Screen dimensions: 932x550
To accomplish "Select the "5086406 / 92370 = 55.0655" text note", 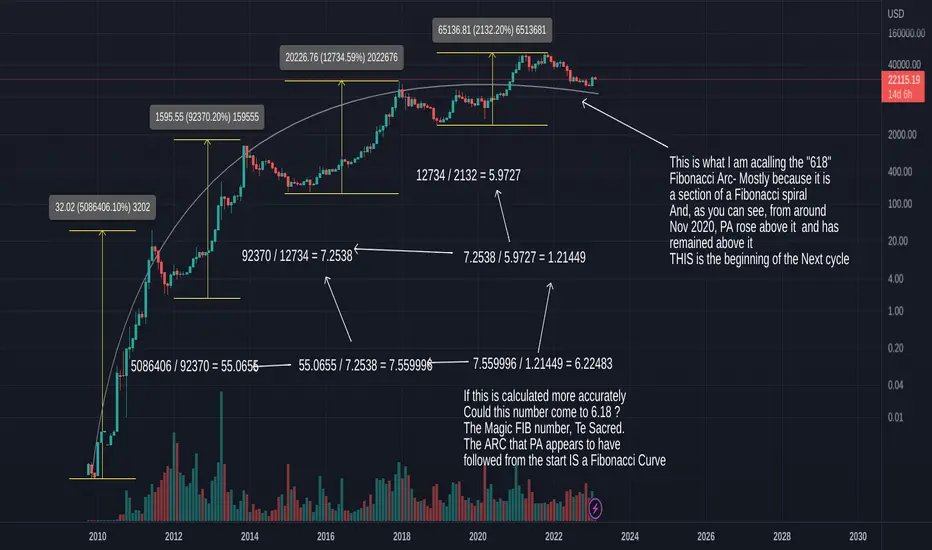I will click(x=194, y=366).
